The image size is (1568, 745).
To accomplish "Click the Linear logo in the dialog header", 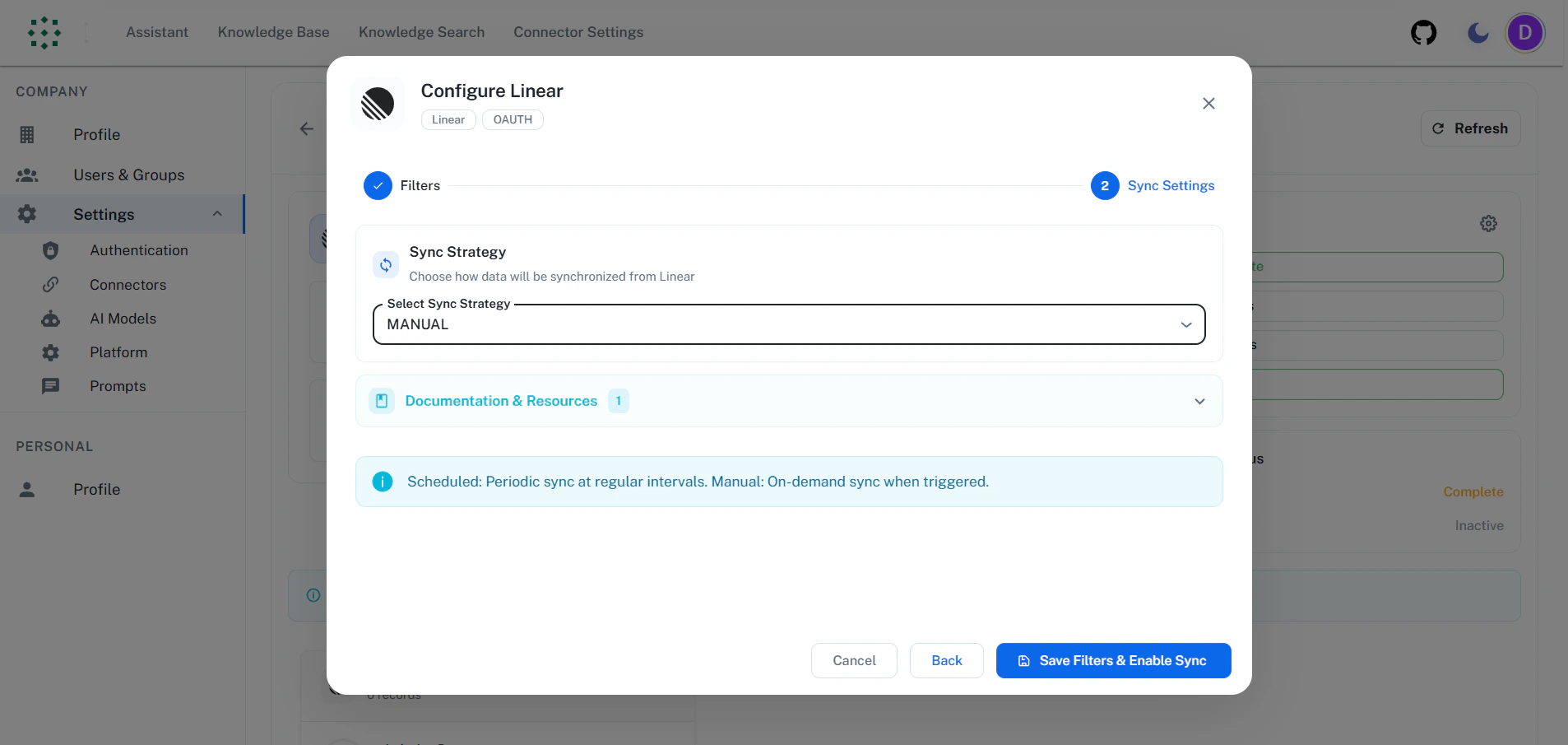I will pos(377,104).
